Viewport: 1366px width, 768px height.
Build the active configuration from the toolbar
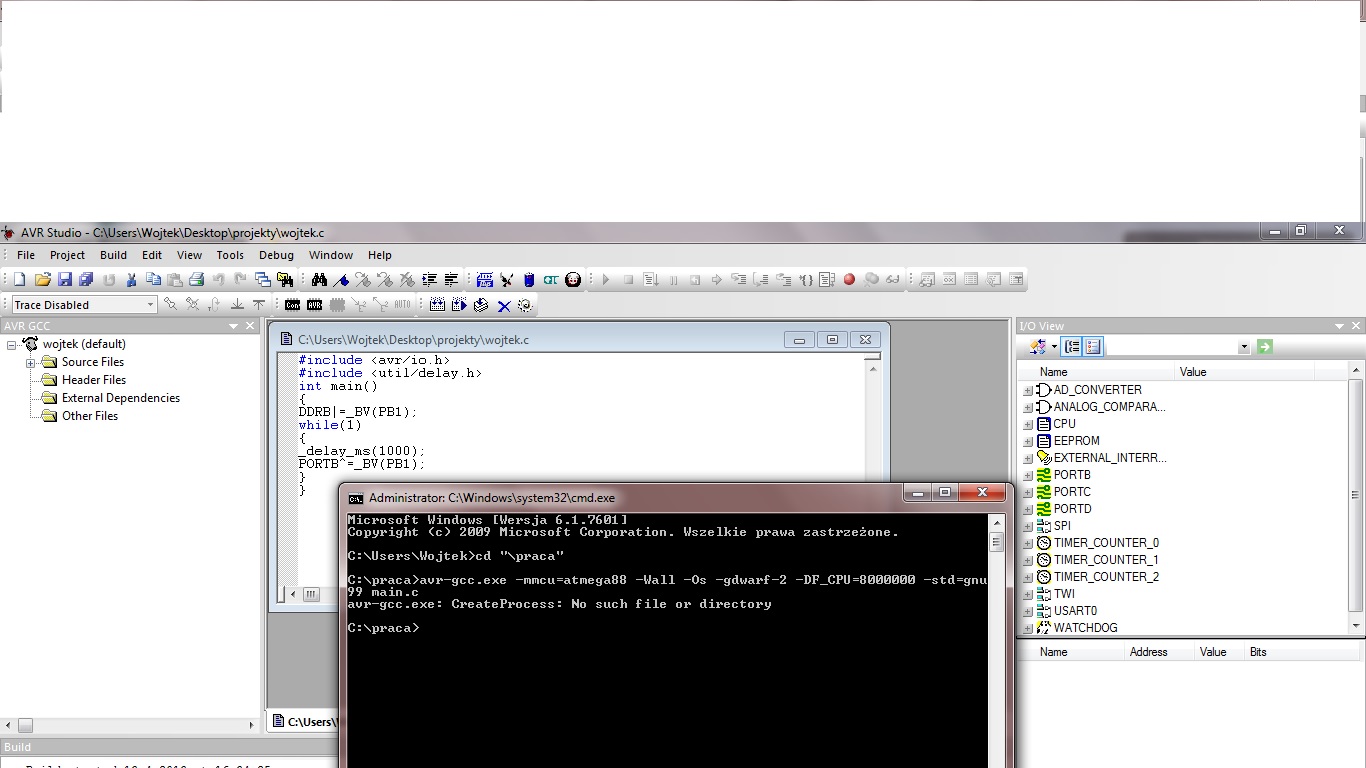pyautogui.click(x=437, y=305)
